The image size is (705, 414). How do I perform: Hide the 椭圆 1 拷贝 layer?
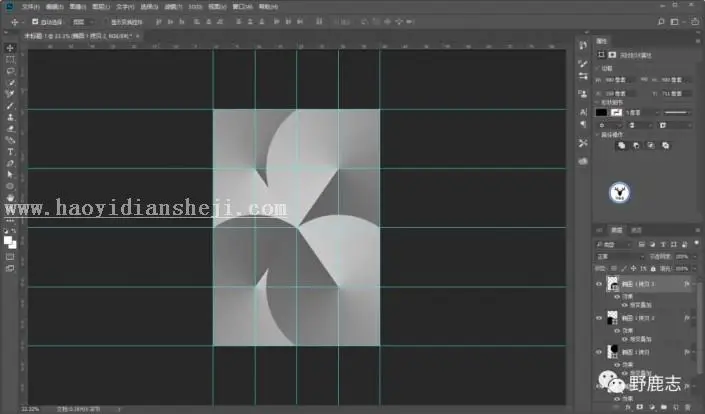tap(598, 352)
